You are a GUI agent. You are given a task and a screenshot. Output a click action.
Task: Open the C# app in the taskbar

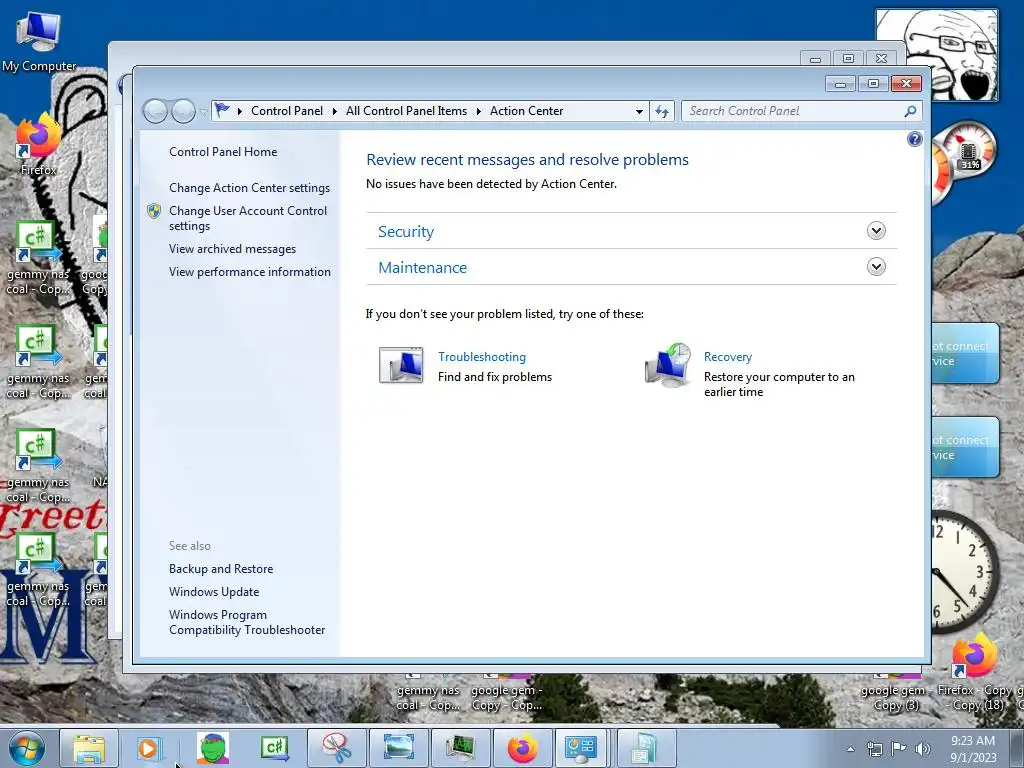click(275, 748)
